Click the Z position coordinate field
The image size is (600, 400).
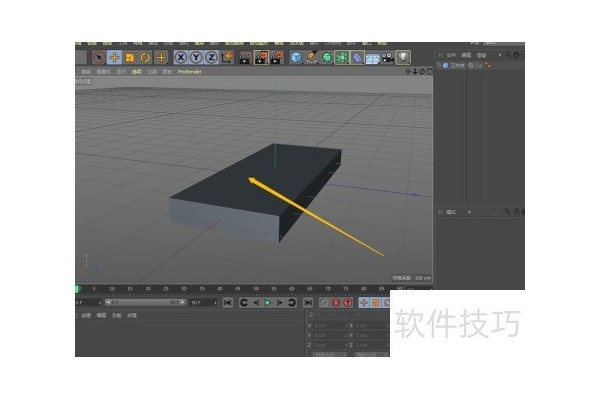329,345
